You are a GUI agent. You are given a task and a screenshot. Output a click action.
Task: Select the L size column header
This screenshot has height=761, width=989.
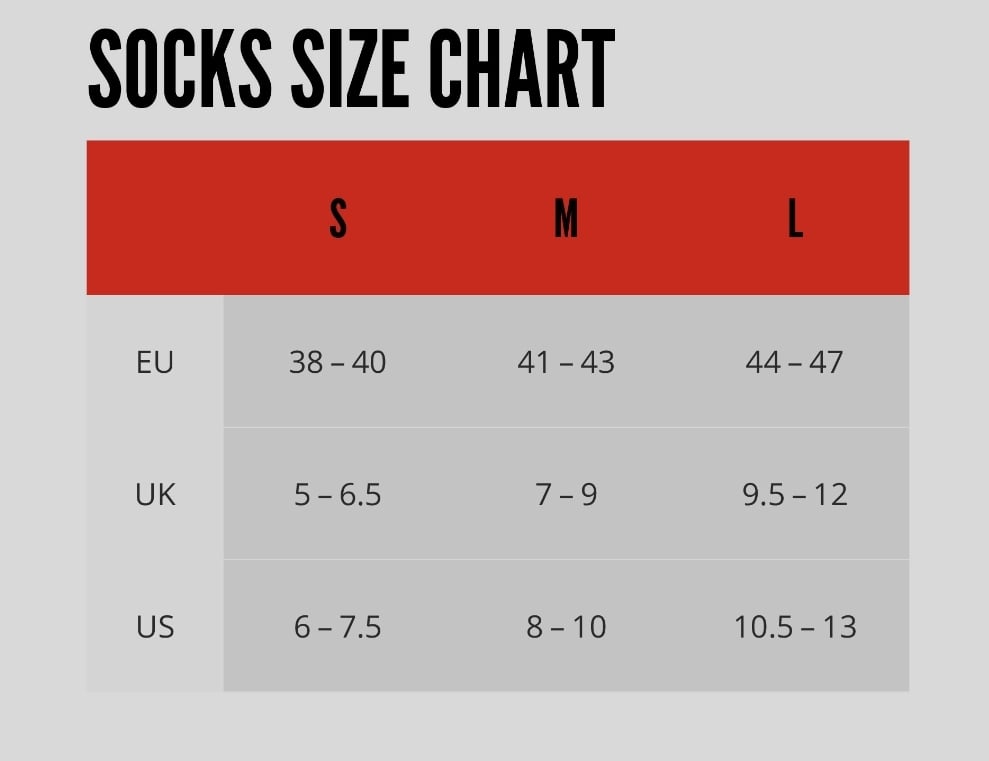795,218
